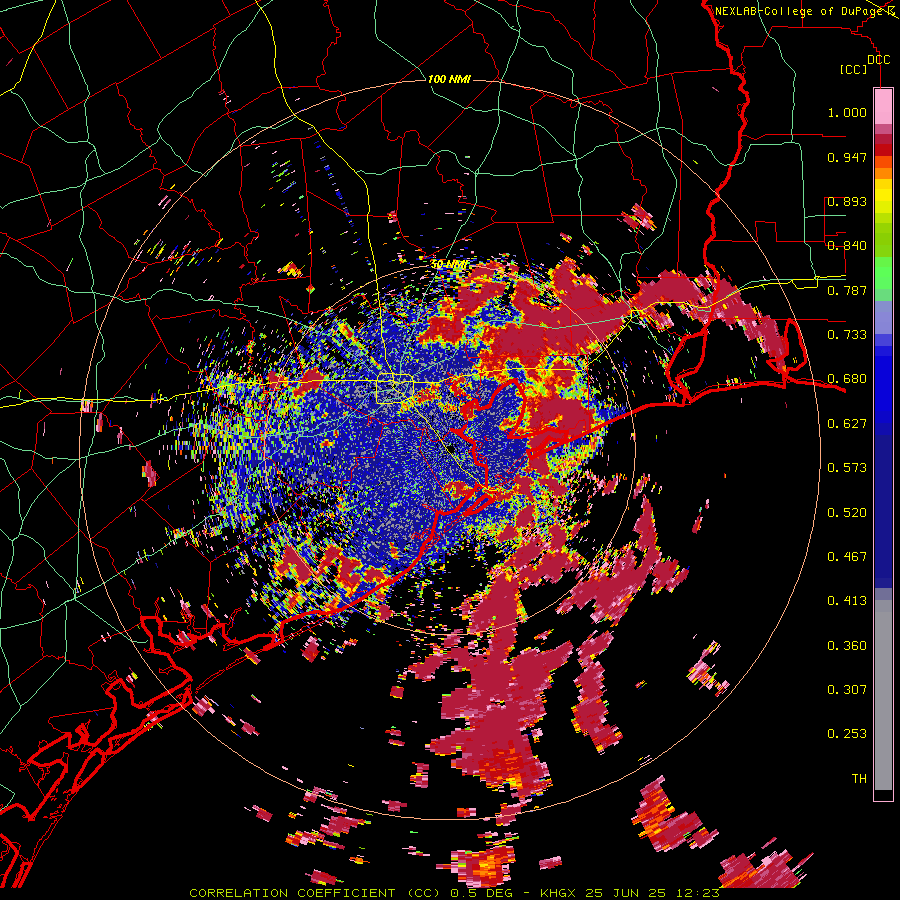Click the 0.947 legend value
Image resolution: width=900 pixels, height=900 pixels.
pyautogui.click(x=847, y=157)
